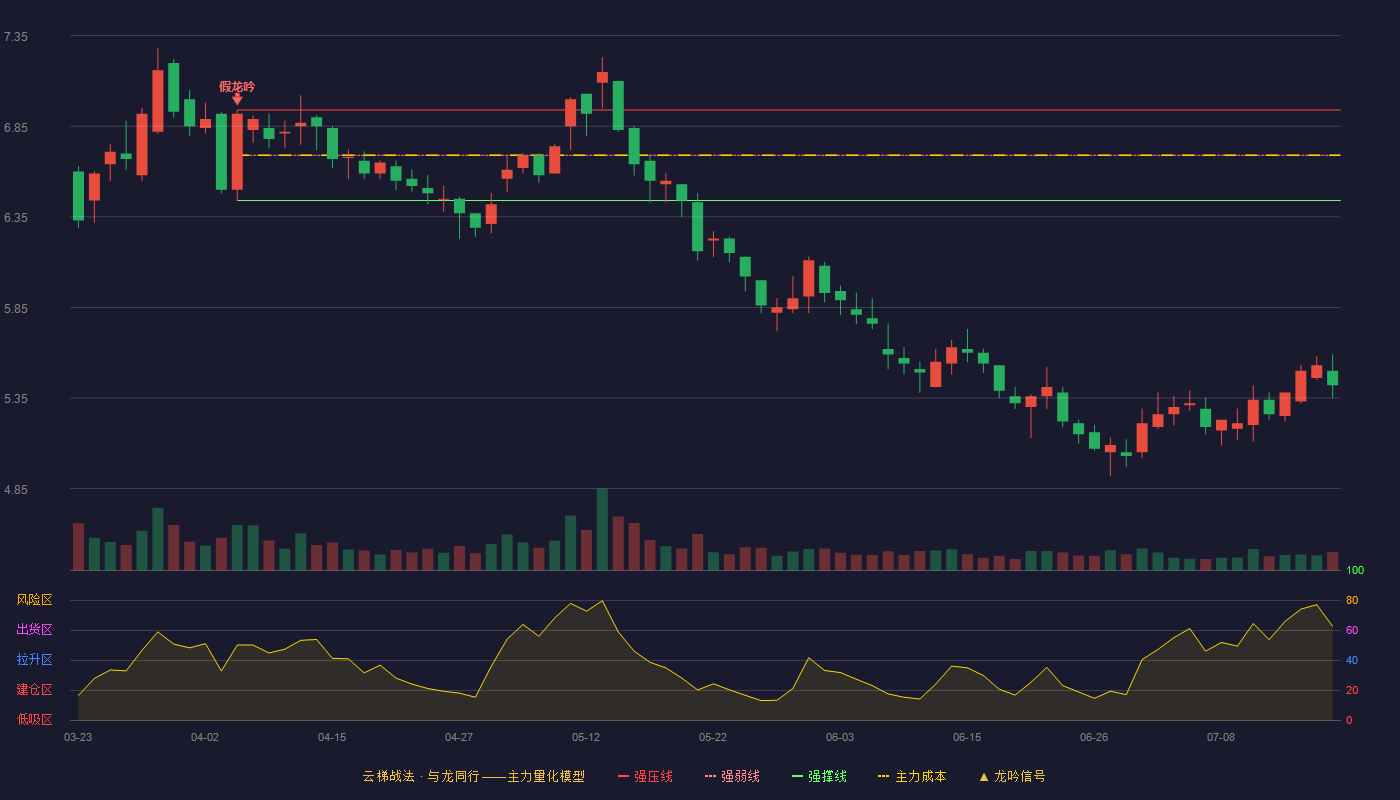Screen dimensions: 1400x800
Task: Click the 建仓区 zone label
Action: (35, 690)
